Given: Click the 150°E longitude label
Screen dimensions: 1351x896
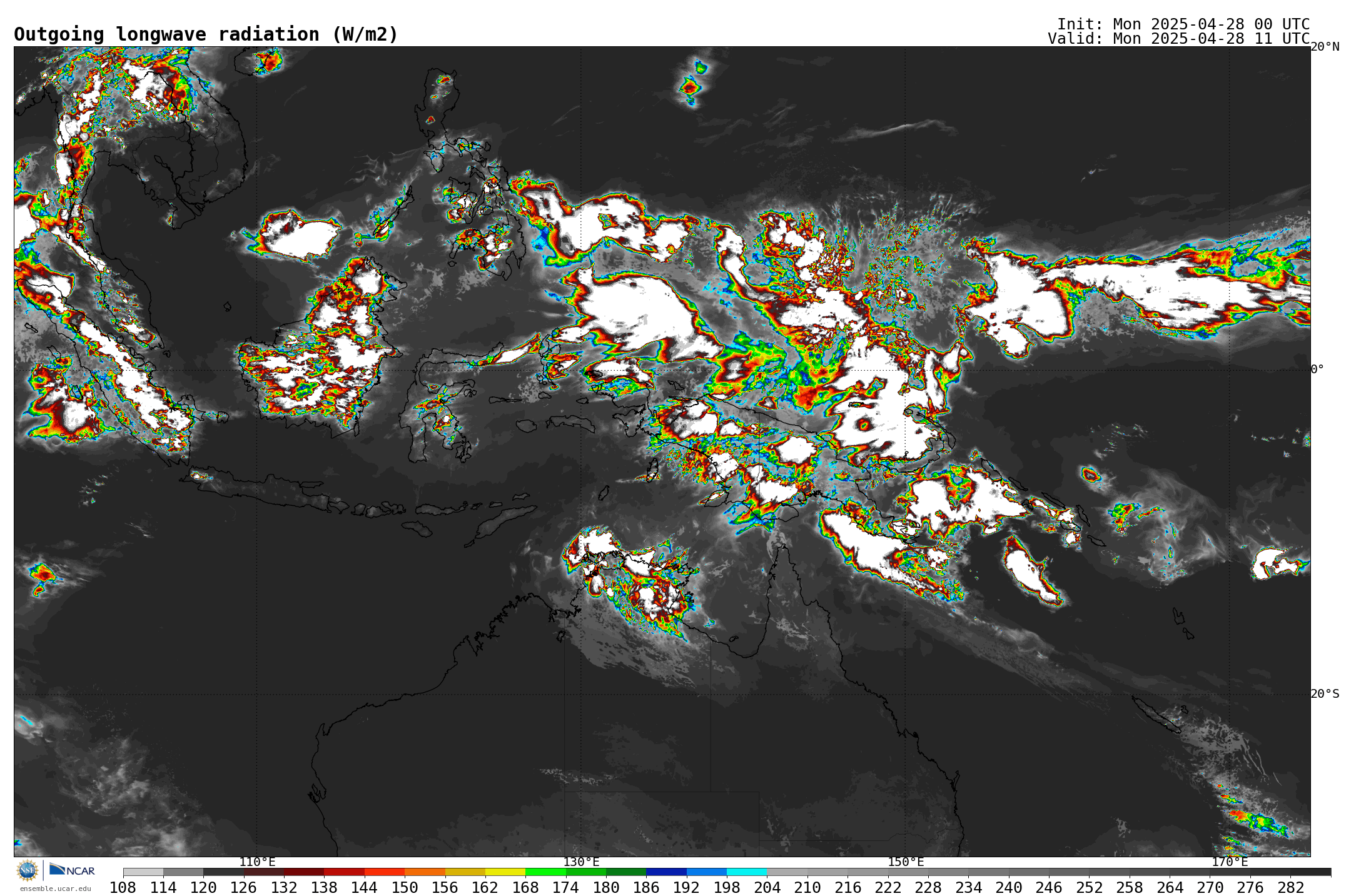Looking at the screenshot, I should coord(906,862).
